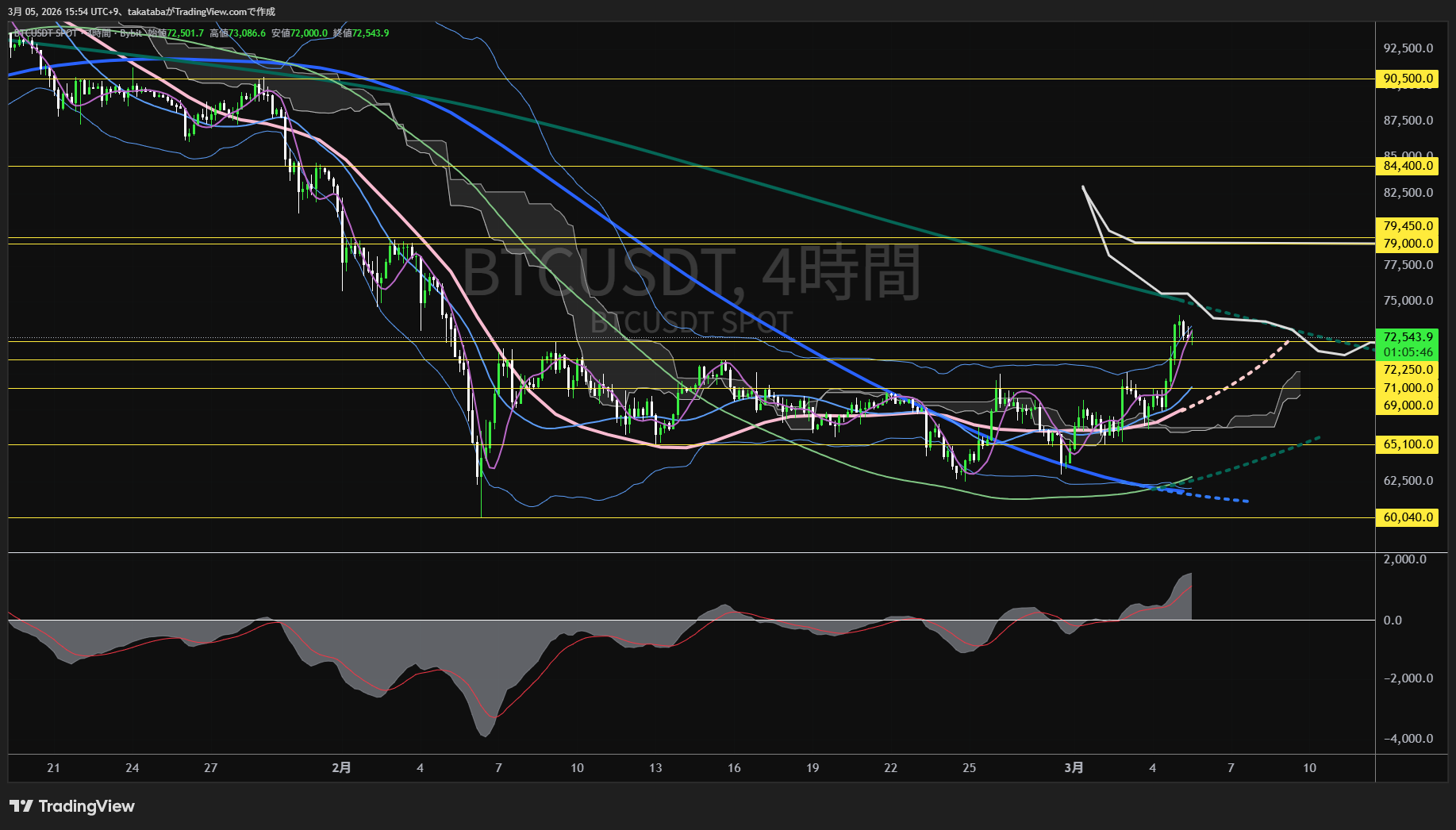Click the TradingView logo icon

(21, 806)
